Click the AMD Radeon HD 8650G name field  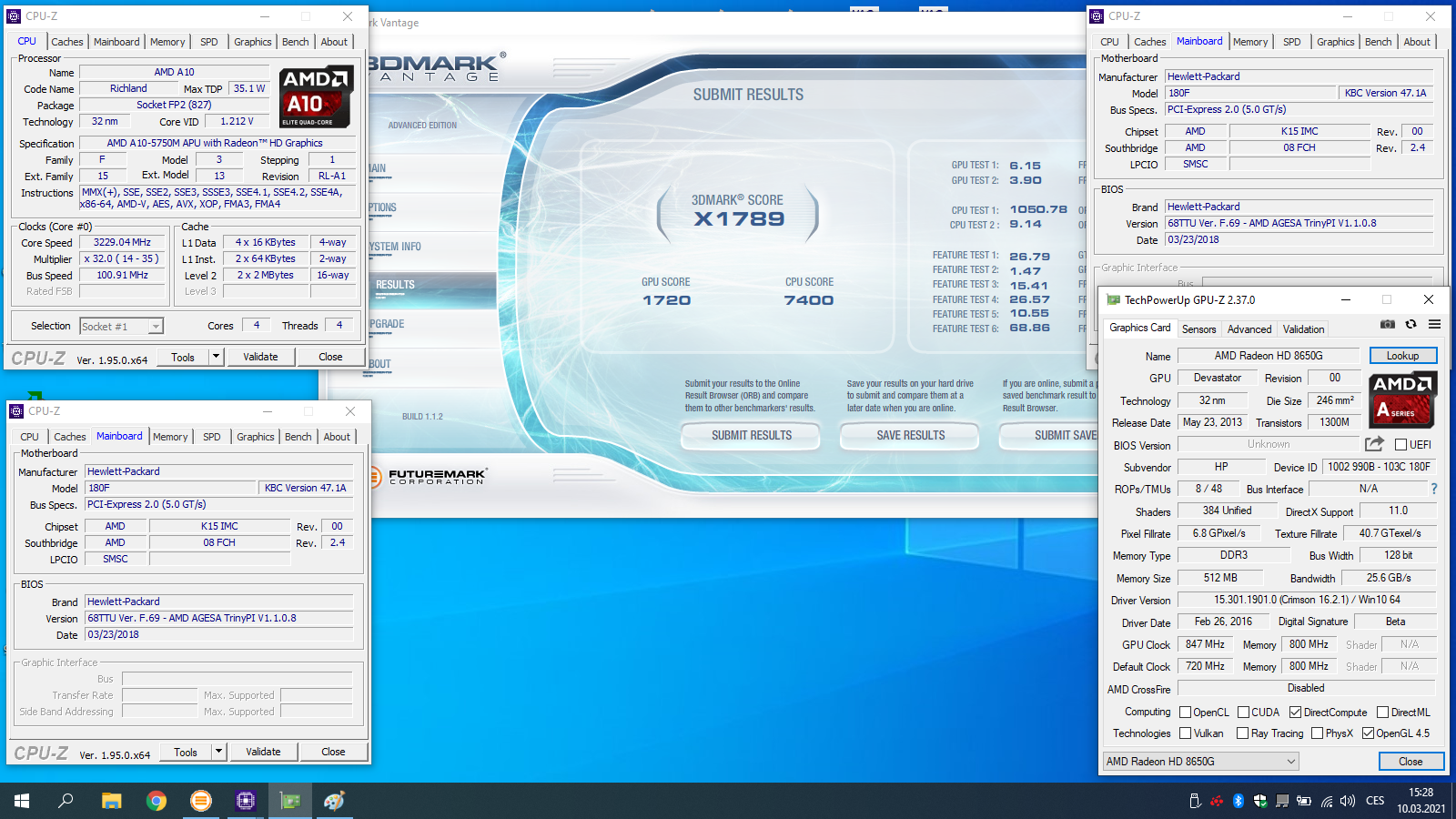coord(1269,356)
